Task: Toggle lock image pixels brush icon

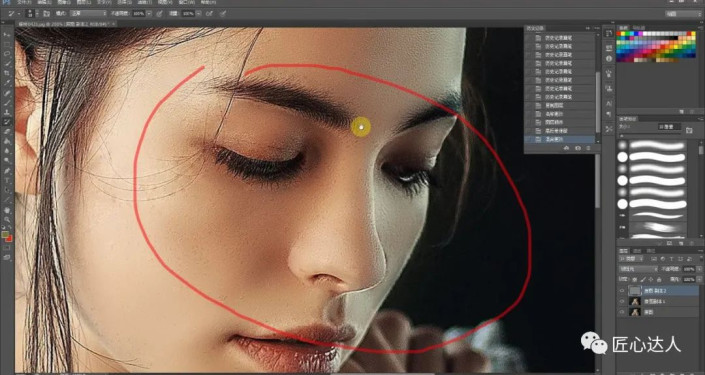Action: click(x=643, y=280)
